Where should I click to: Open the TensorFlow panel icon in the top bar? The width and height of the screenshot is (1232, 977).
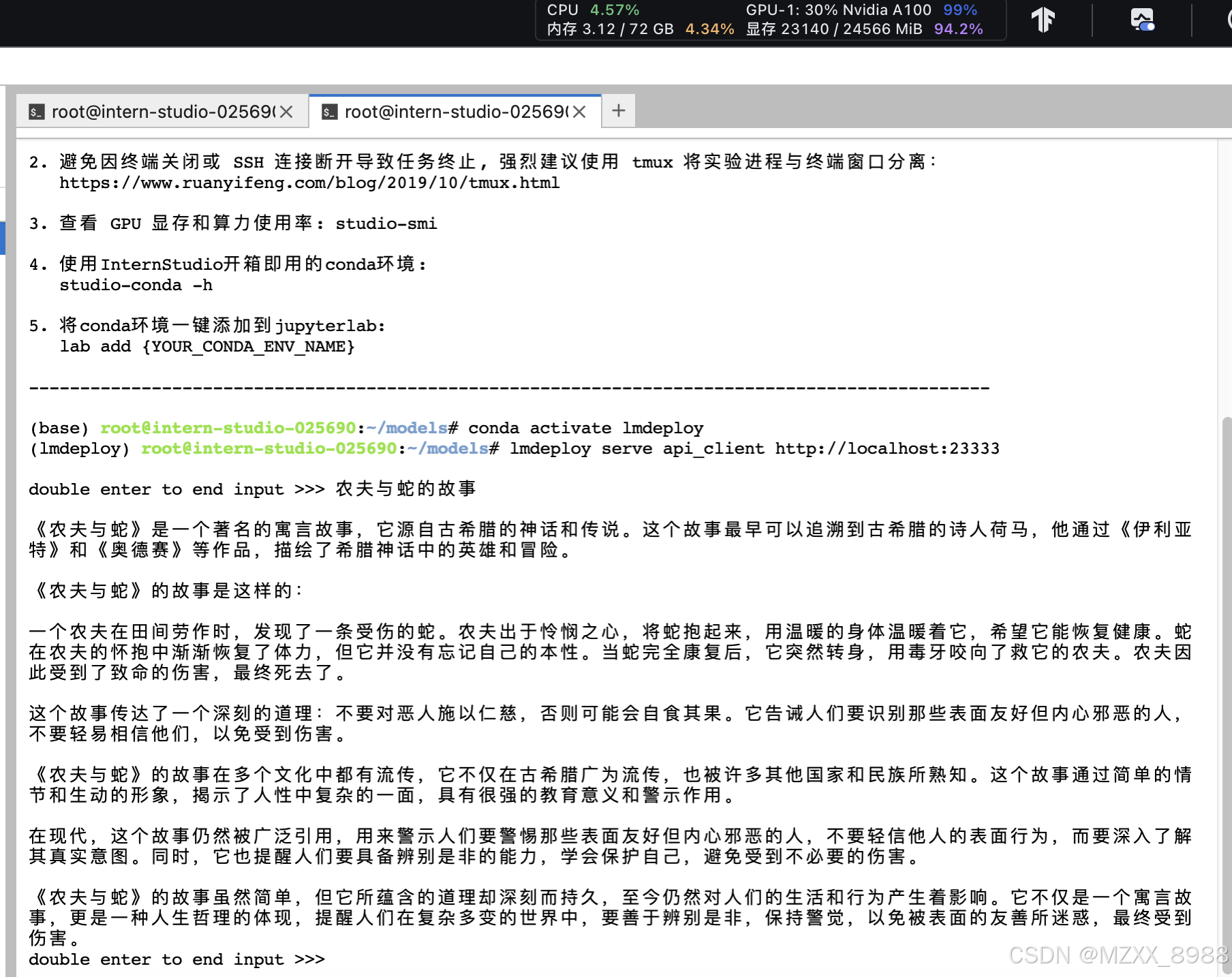pos(1044,20)
